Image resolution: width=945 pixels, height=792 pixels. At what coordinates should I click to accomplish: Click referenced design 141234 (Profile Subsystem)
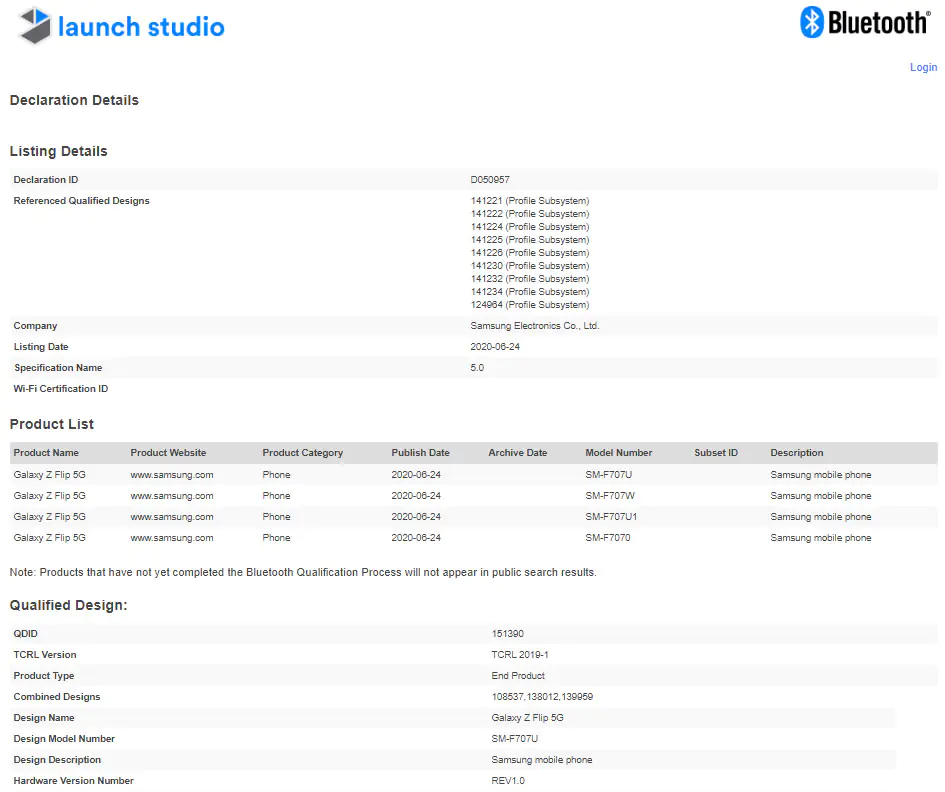click(530, 292)
